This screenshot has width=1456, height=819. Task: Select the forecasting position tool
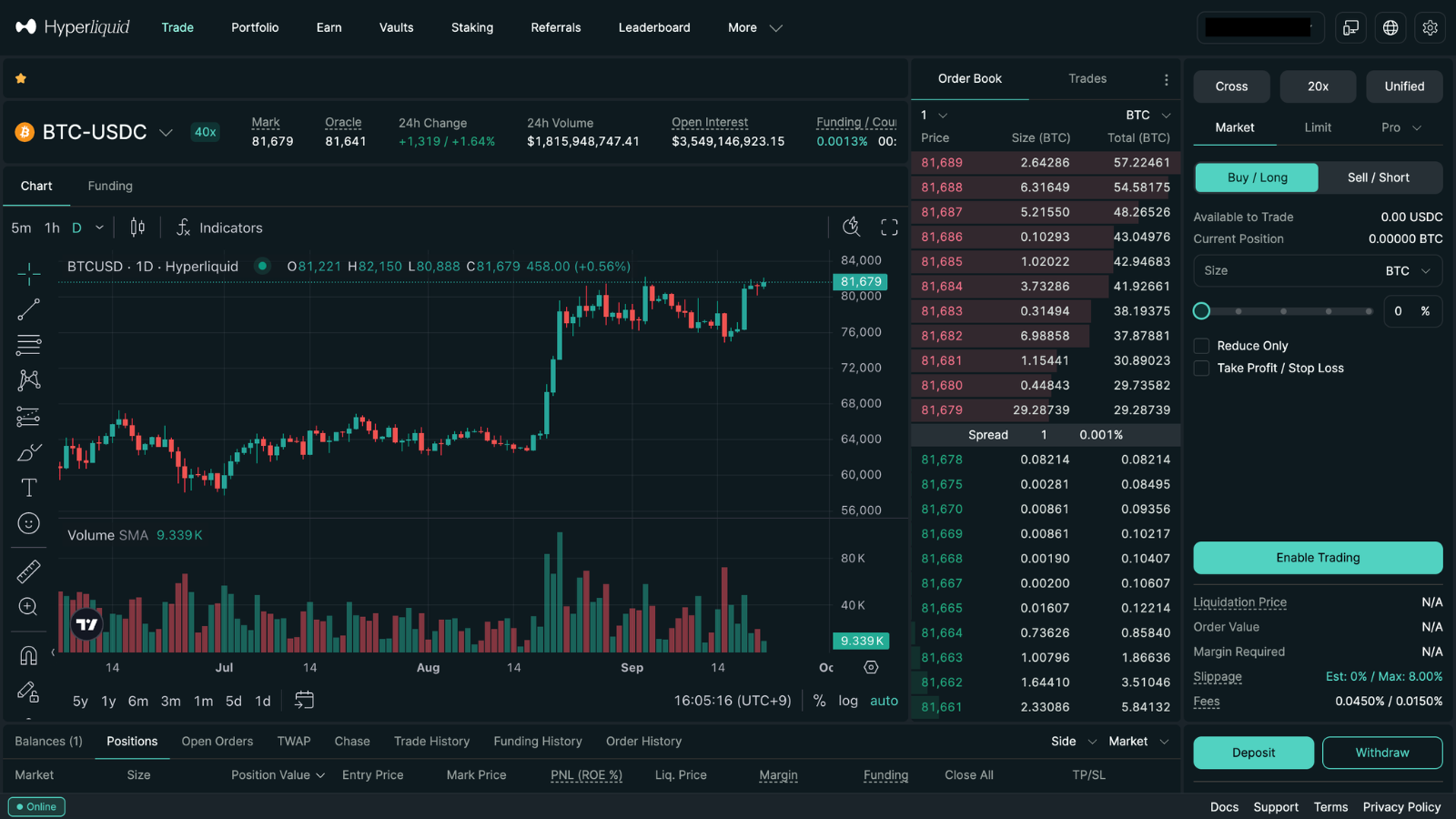tap(28, 417)
